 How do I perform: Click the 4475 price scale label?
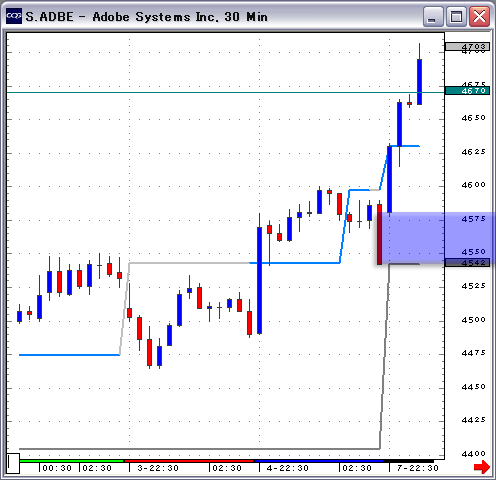coord(474,353)
